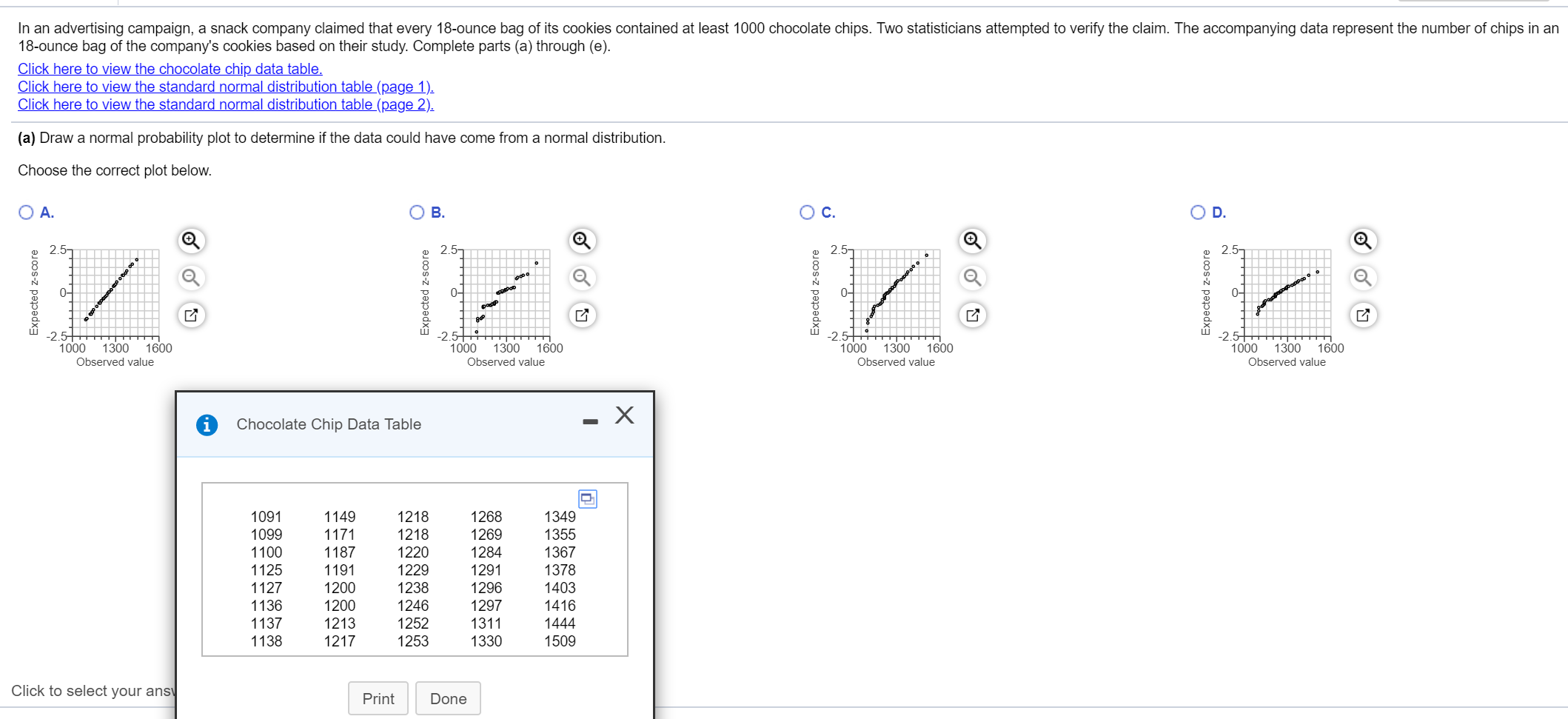Zoom in on plot B
1568x719 pixels.
582,241
